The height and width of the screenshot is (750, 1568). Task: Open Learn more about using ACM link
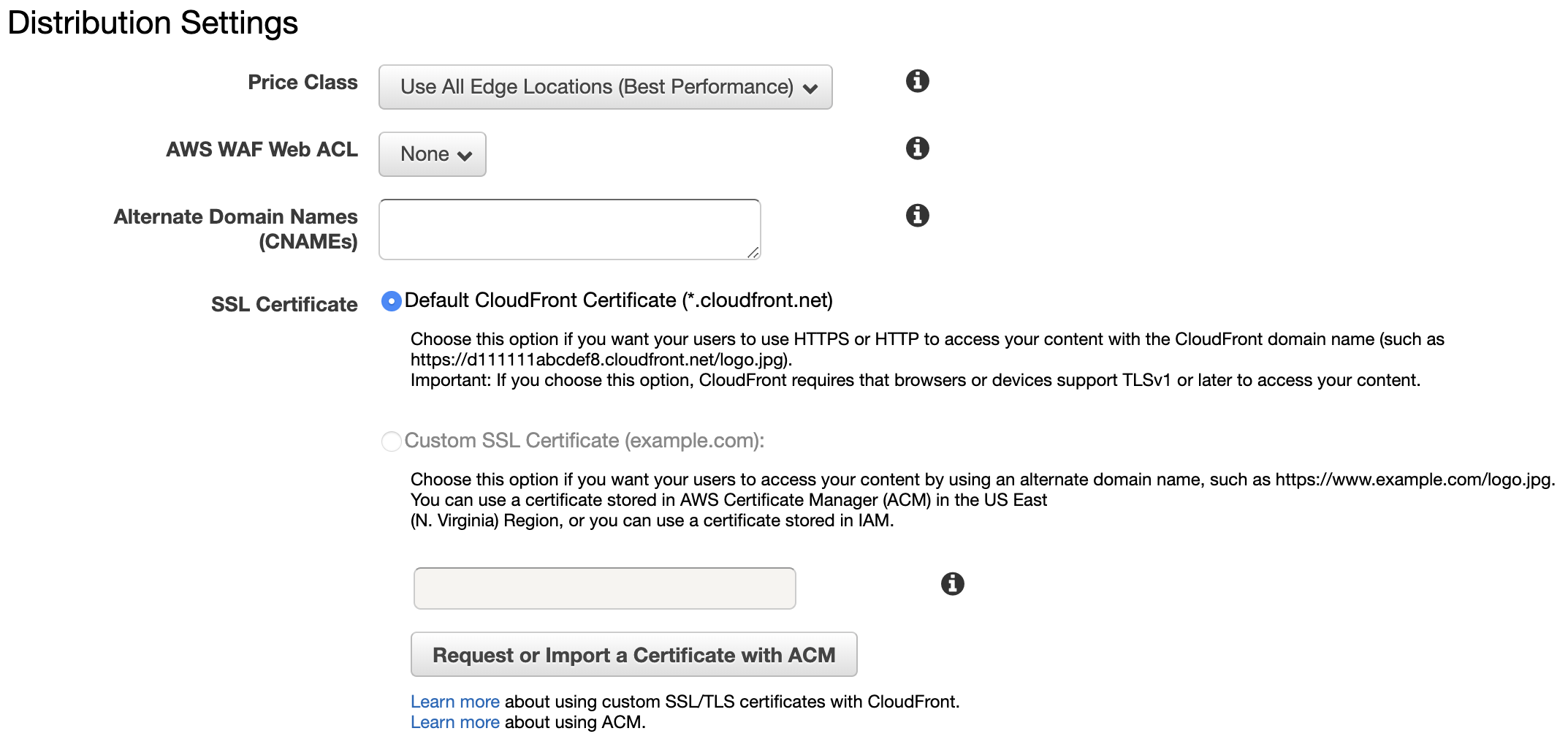454,722
